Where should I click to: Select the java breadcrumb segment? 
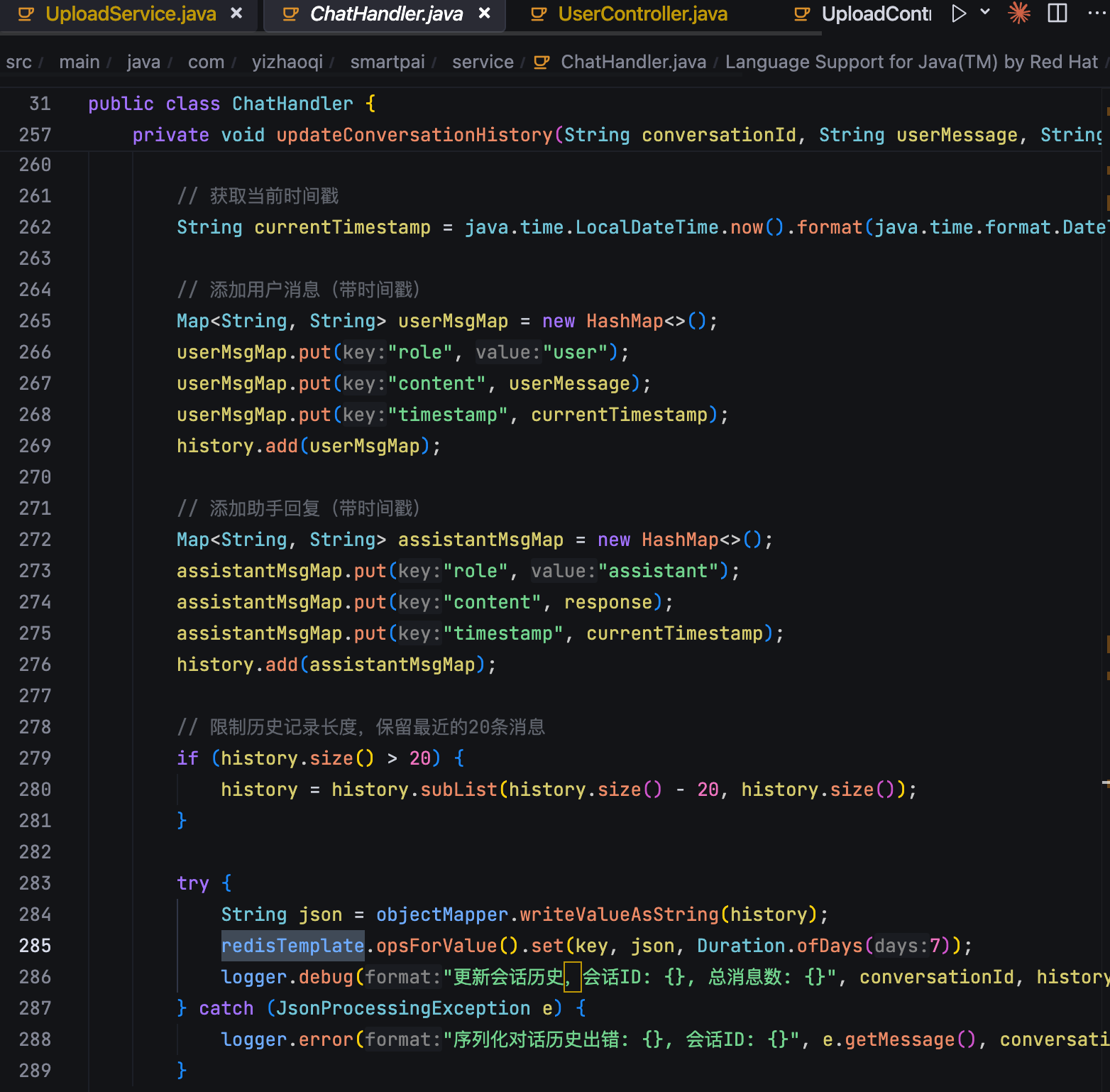143,62
